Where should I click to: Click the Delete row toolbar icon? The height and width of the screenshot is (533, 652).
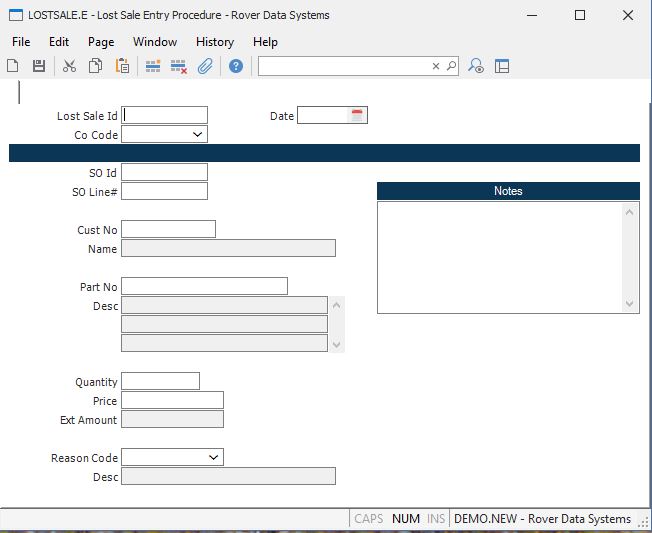tap(179, 66)
